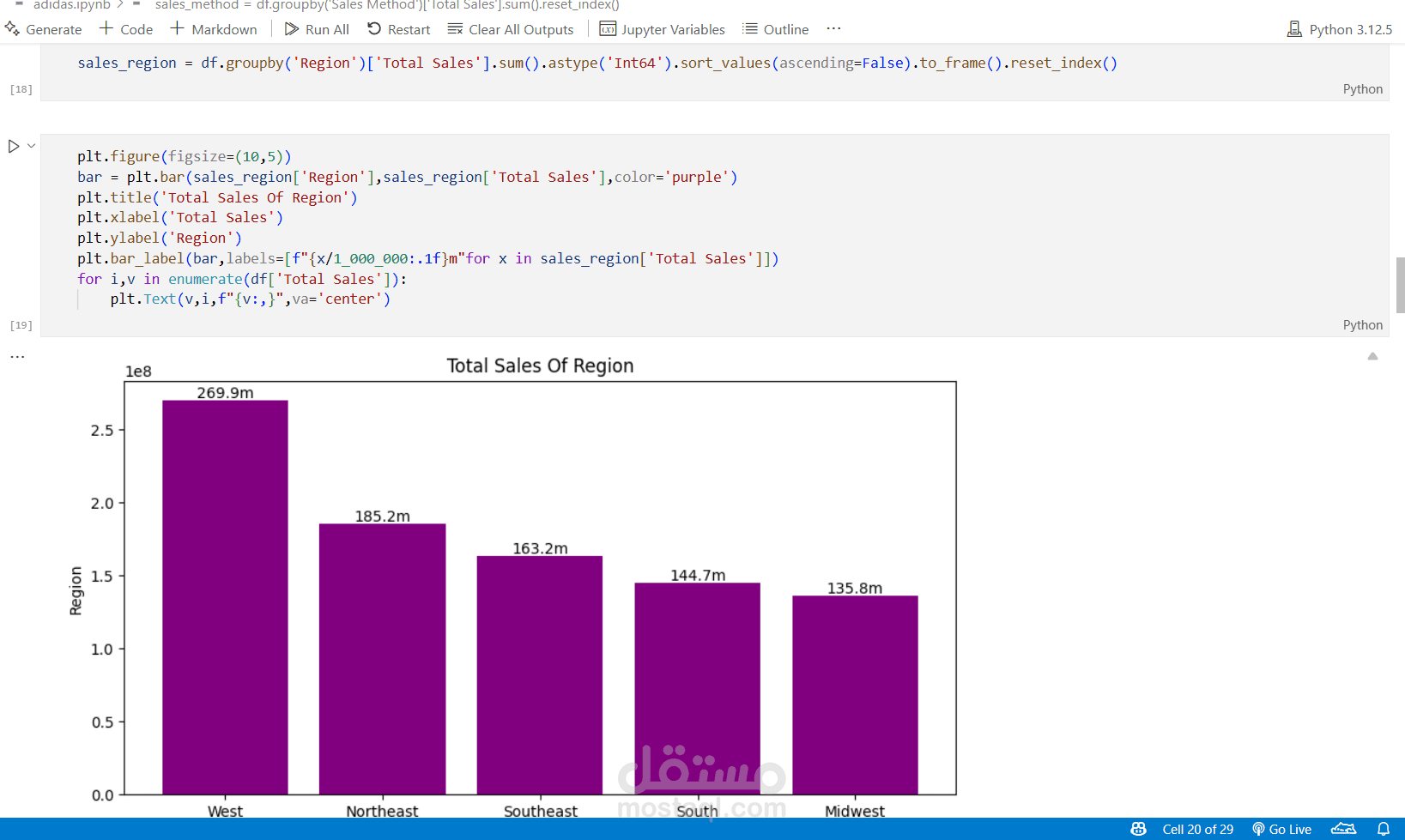Click the 'for i,v in enumerate' line

[242, 279]
